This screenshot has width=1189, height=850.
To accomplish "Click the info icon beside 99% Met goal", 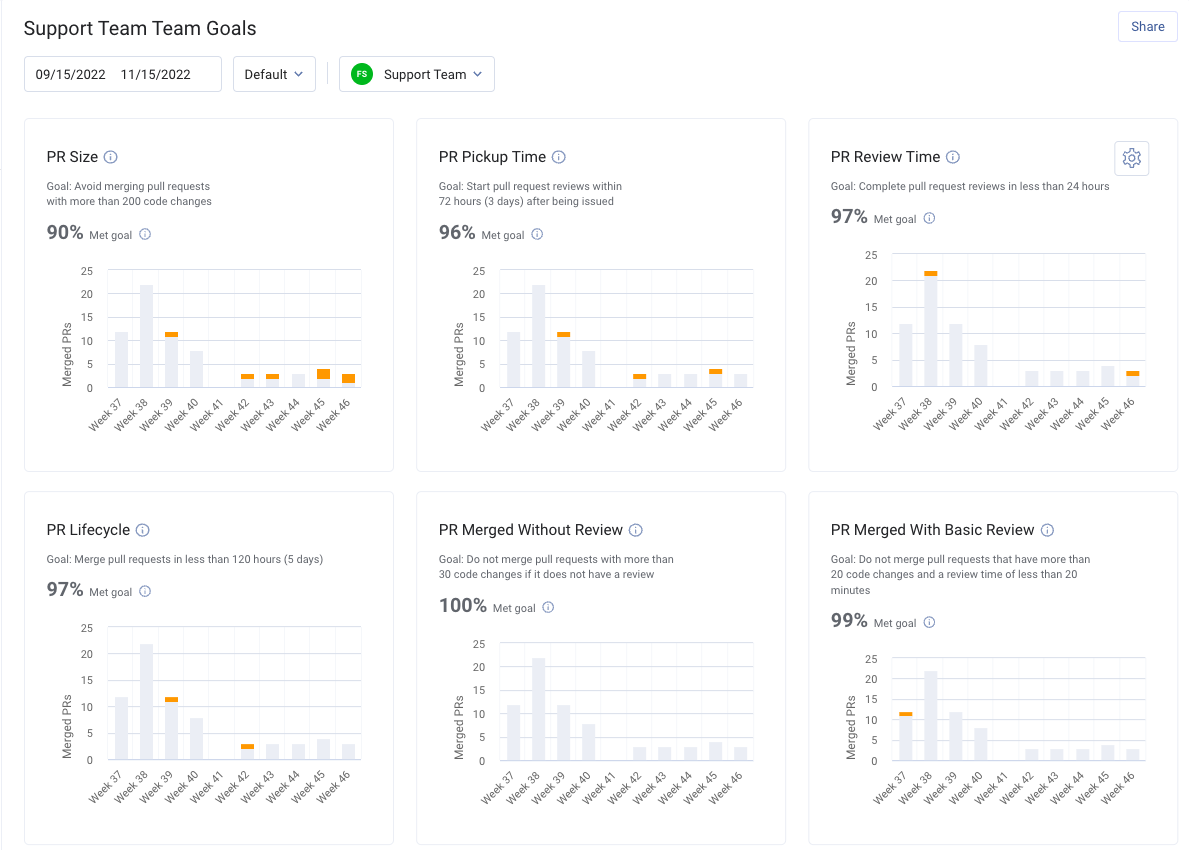I will coord(929,621).
